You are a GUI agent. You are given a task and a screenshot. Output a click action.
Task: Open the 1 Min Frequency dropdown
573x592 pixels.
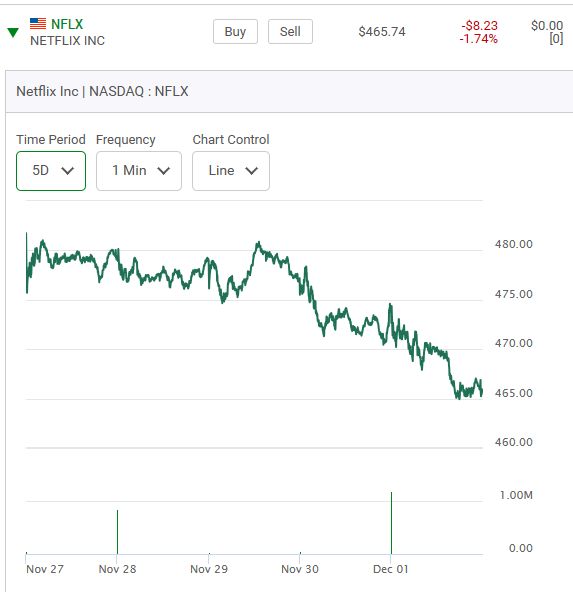[x=139, y=171]
